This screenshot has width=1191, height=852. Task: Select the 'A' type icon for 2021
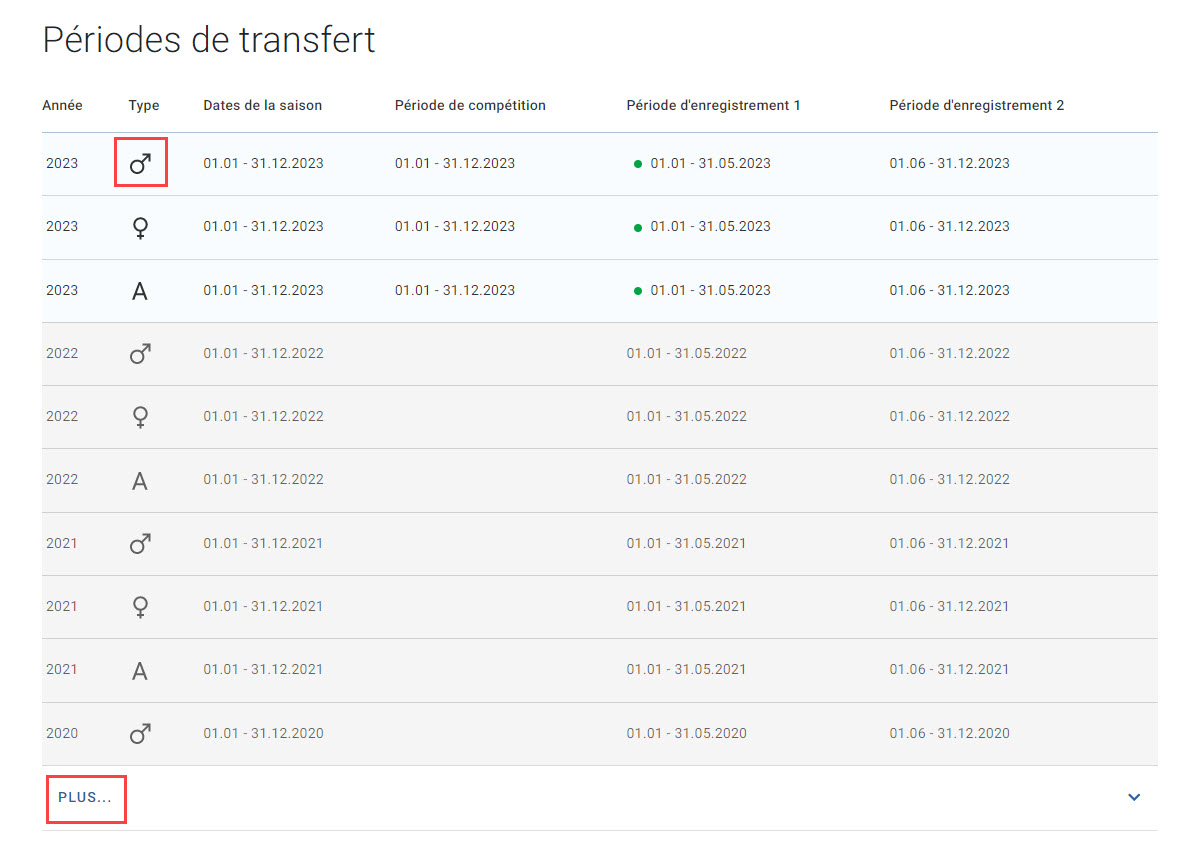[x=140, y=671]
